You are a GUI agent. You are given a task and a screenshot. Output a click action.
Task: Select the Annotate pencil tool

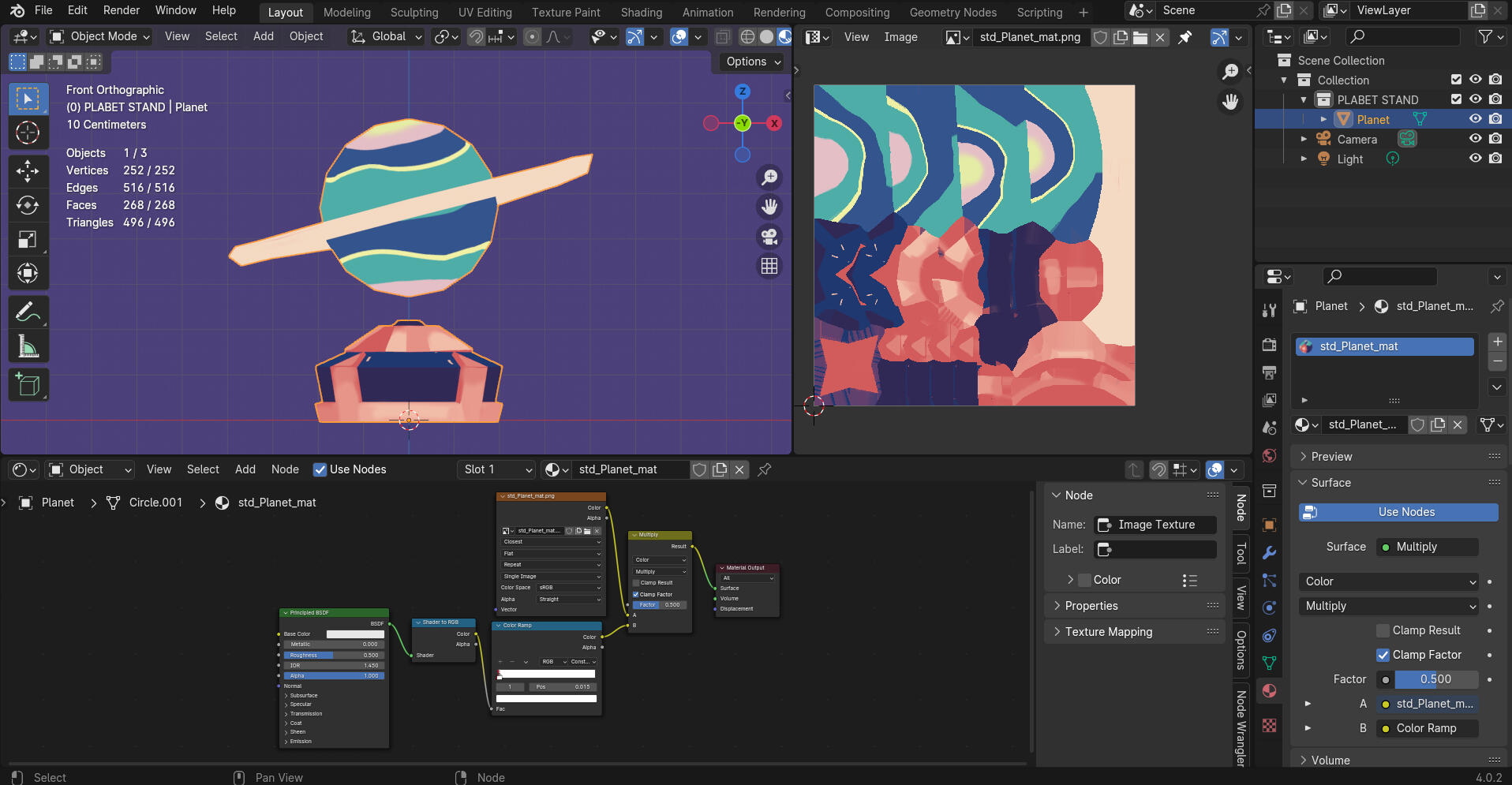pyautogui.click(x=28, y=312)
